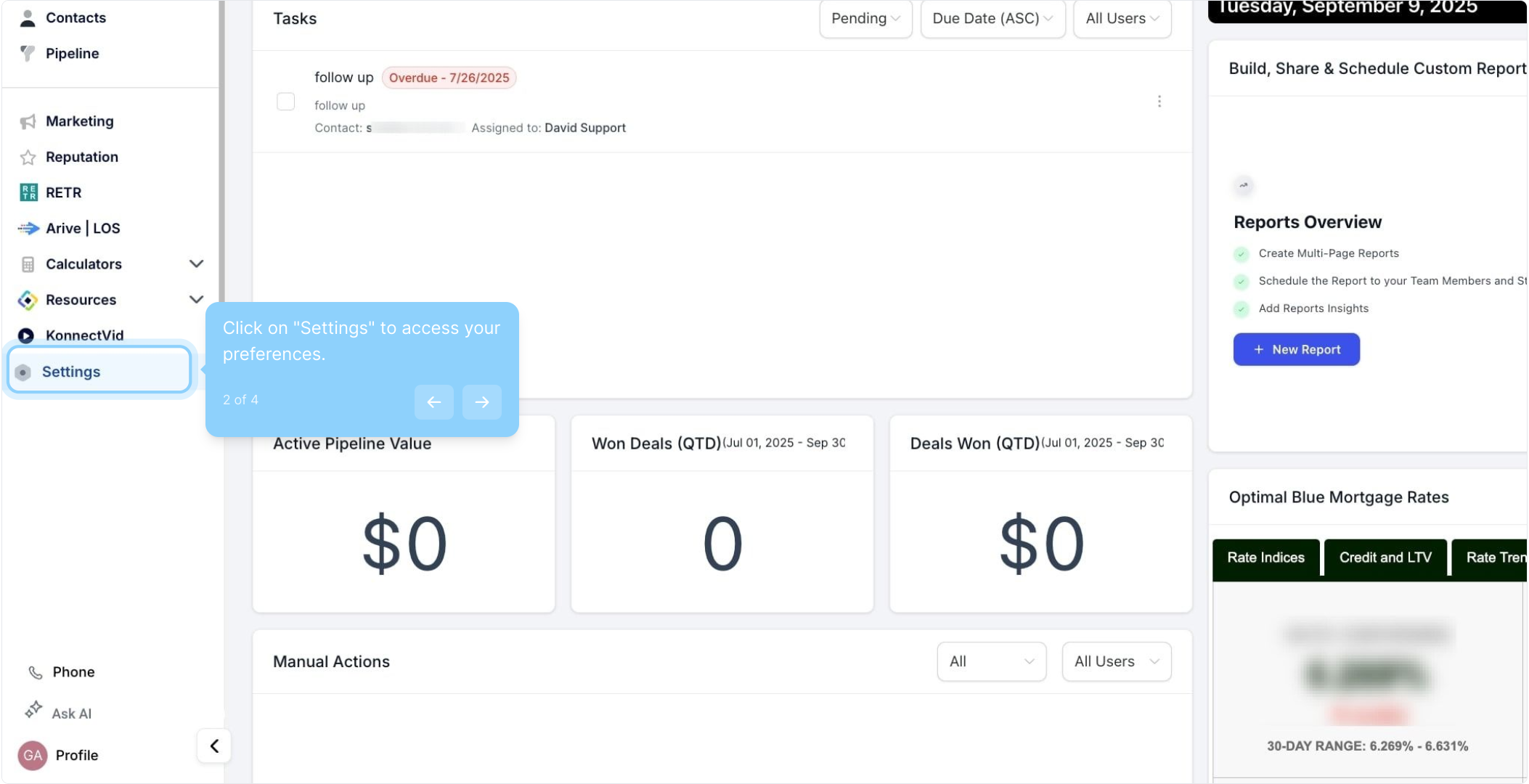Expand the Calculators submenu chevron
Screen dimensions: 1529x784
point(196,264)
